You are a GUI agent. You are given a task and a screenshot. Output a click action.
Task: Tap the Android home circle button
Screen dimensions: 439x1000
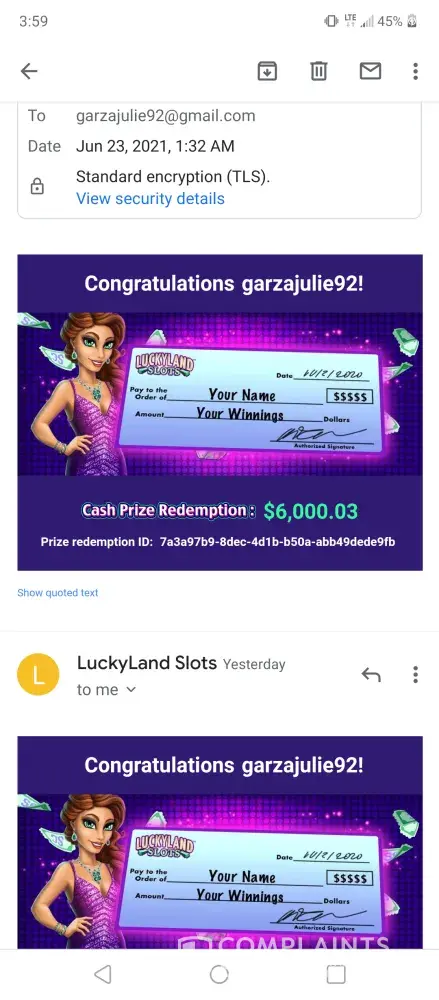pos(220,974)
